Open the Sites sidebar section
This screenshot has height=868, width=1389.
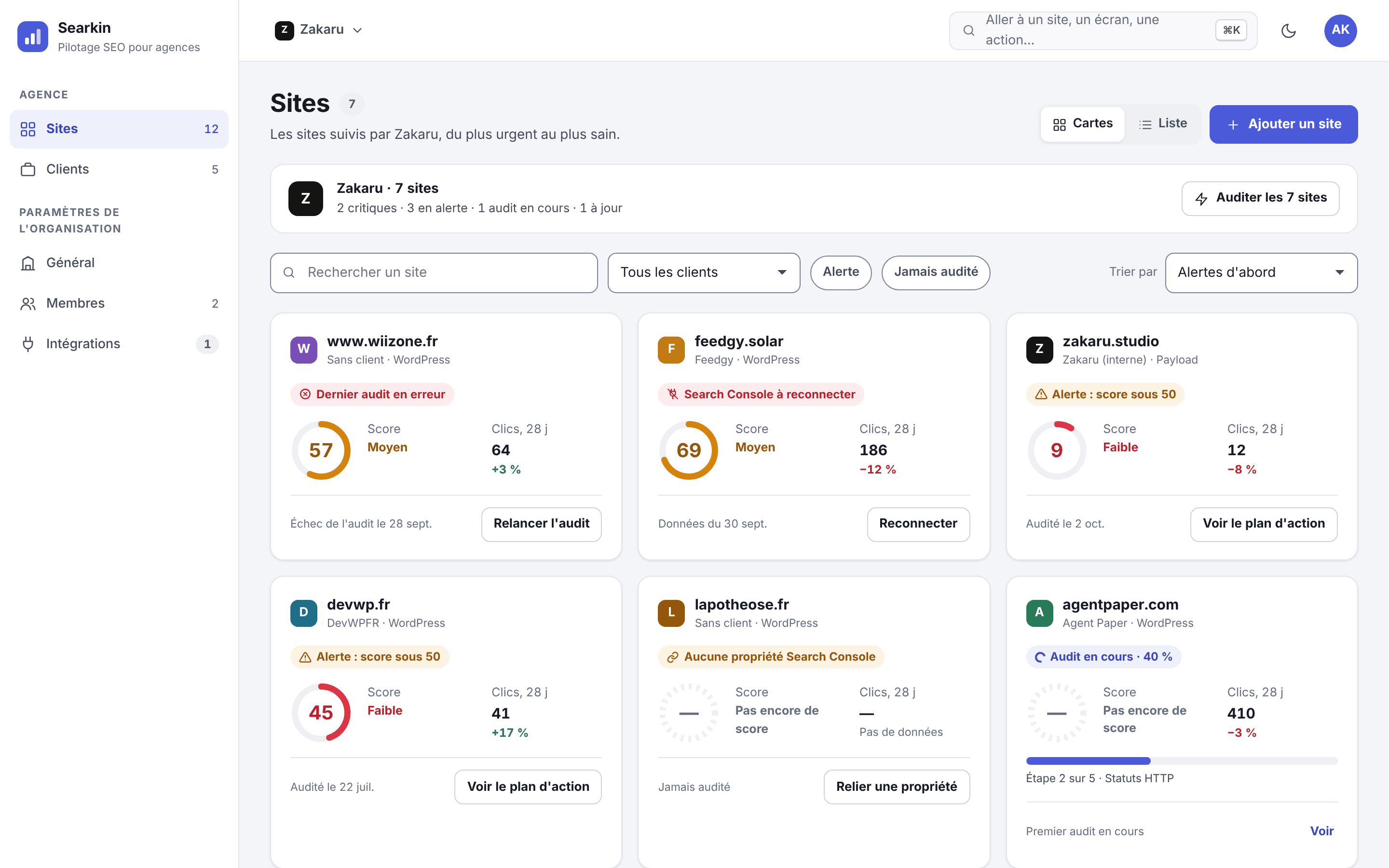pos(119,129)
